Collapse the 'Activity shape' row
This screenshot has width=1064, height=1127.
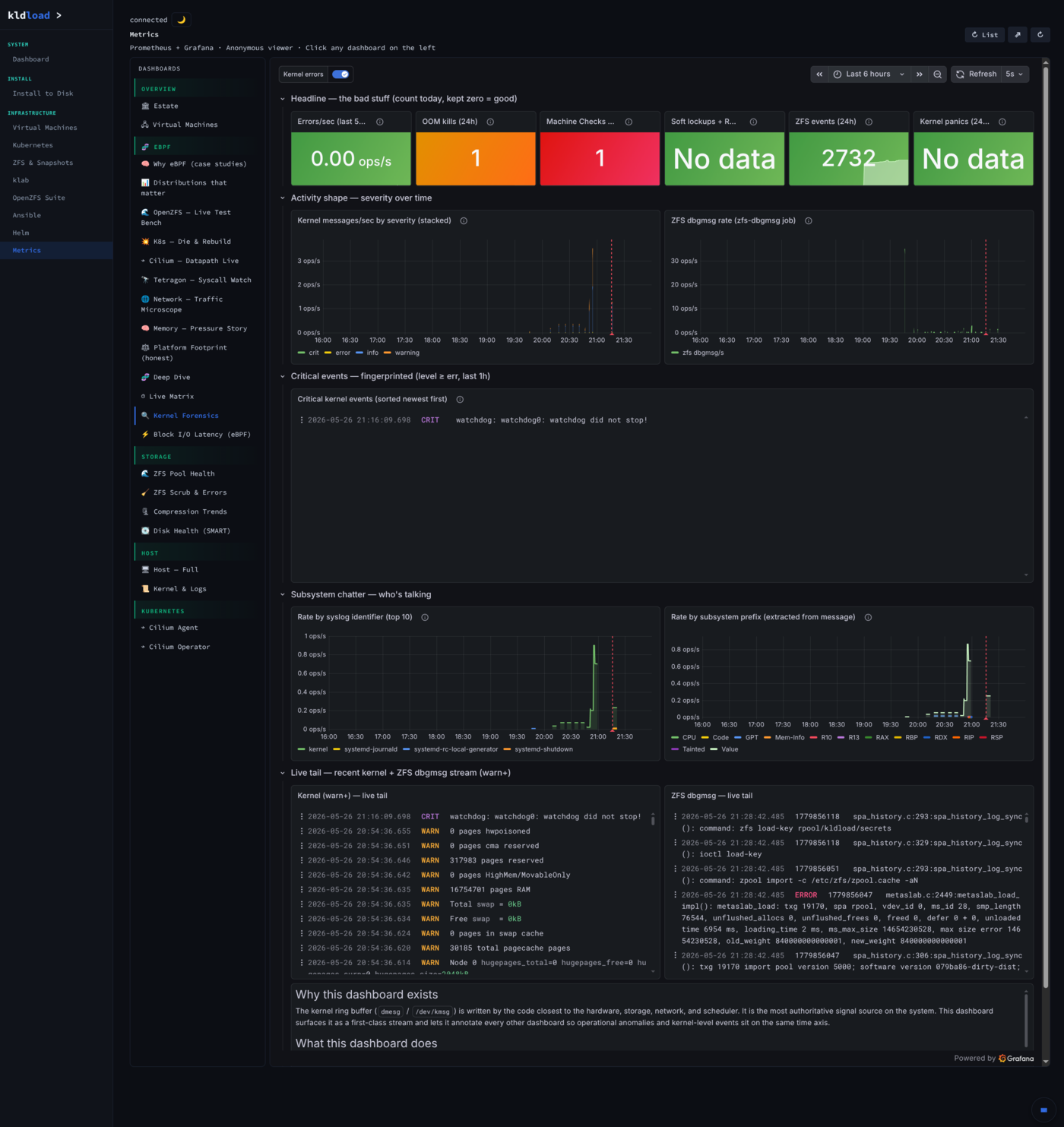283,198
